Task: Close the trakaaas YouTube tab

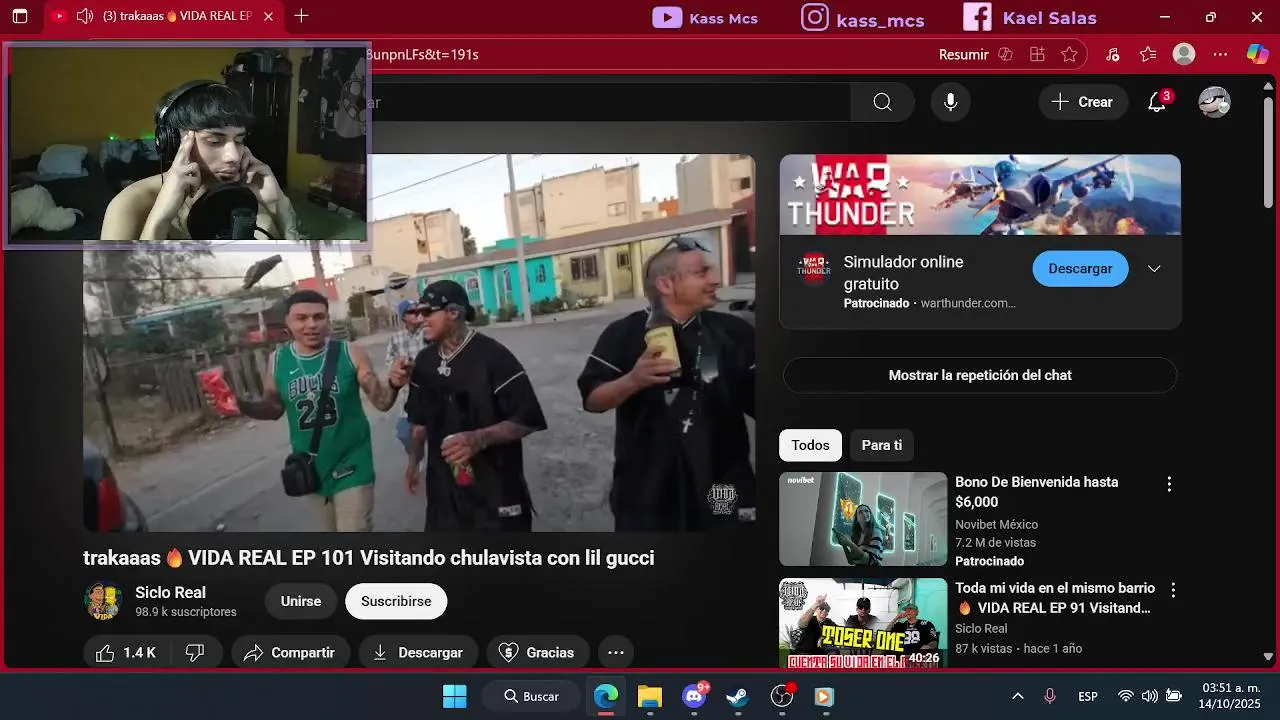Action: 267,17
